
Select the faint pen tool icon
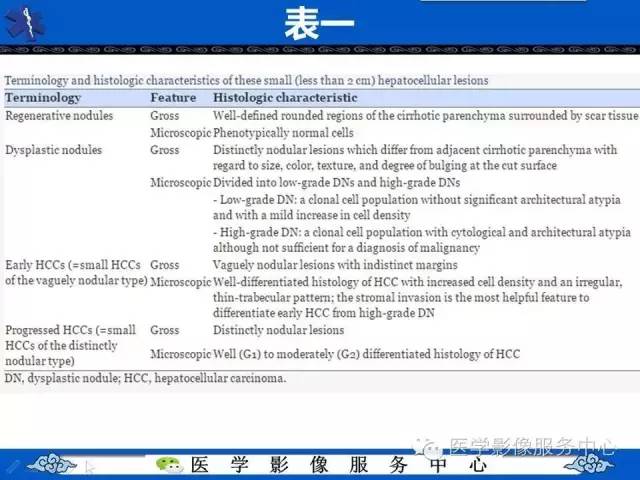pyautogui.click(x=12, y=467)
